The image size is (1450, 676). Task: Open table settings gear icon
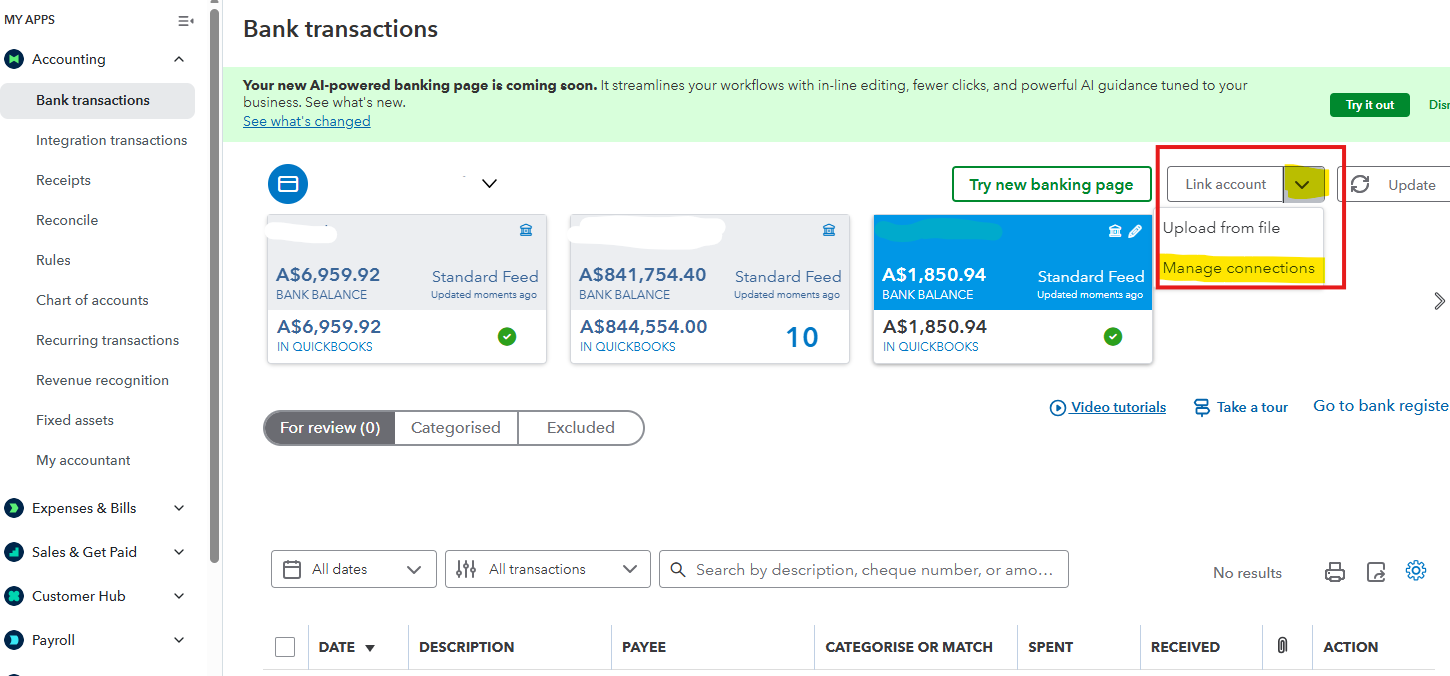click(1415, 571)
